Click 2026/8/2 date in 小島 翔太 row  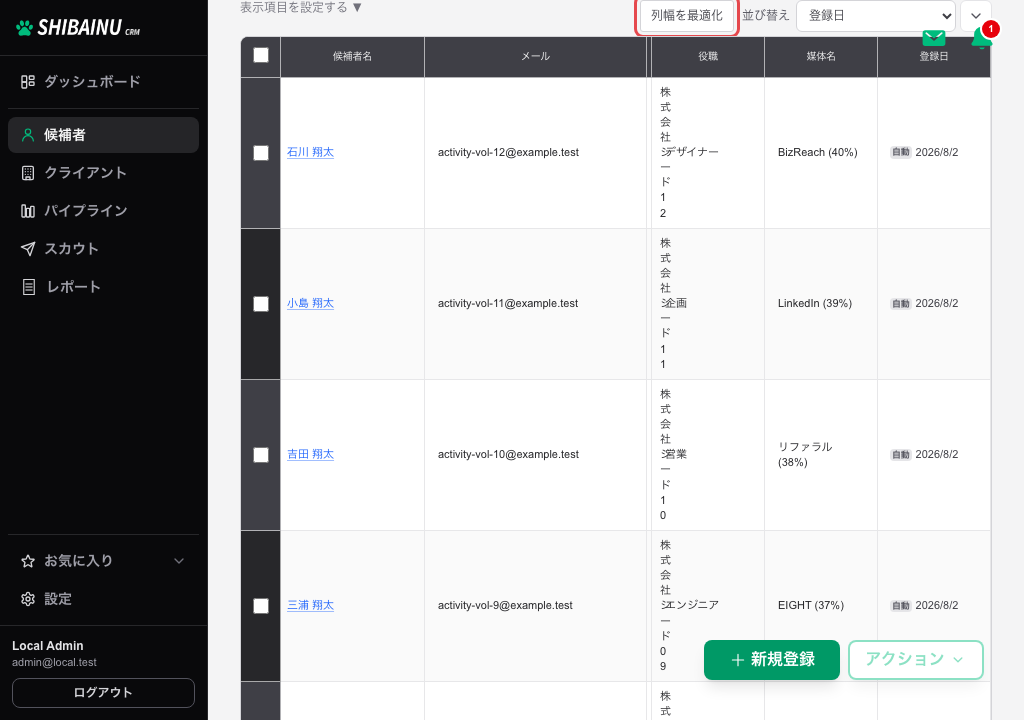pyautogui.click(x=936, y=303)
